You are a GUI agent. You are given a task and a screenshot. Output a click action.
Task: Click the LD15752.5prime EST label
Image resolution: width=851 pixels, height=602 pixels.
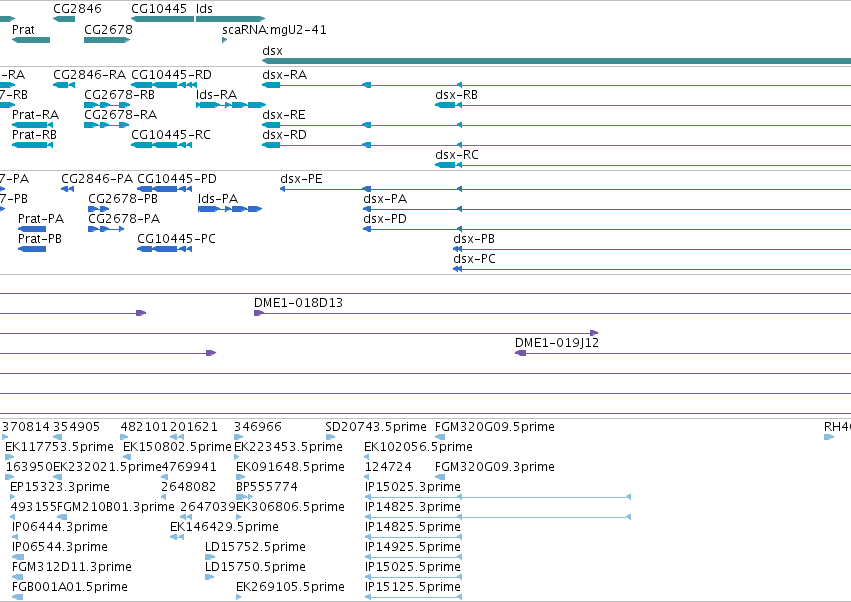point(255,548)
